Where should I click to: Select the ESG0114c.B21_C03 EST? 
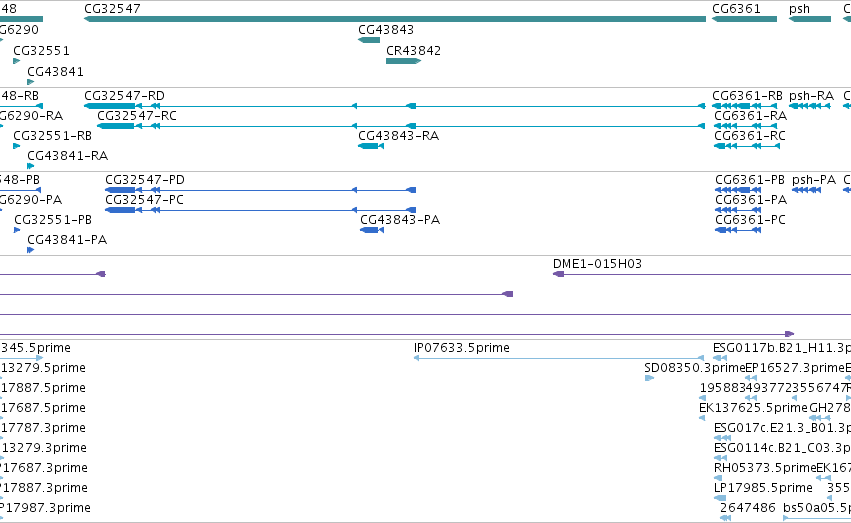tap(720, 458)
